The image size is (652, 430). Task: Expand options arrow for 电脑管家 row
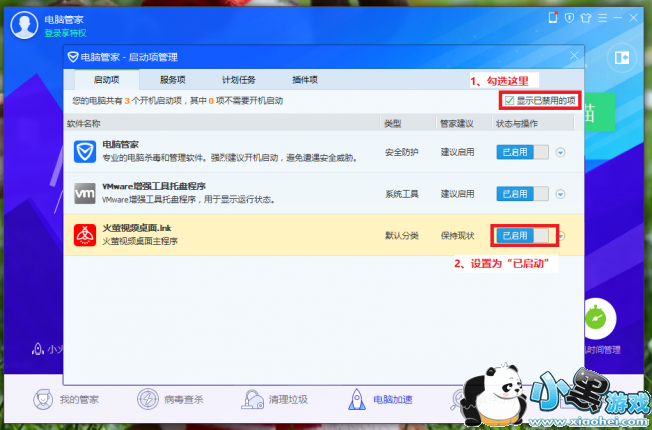point(561,152)
